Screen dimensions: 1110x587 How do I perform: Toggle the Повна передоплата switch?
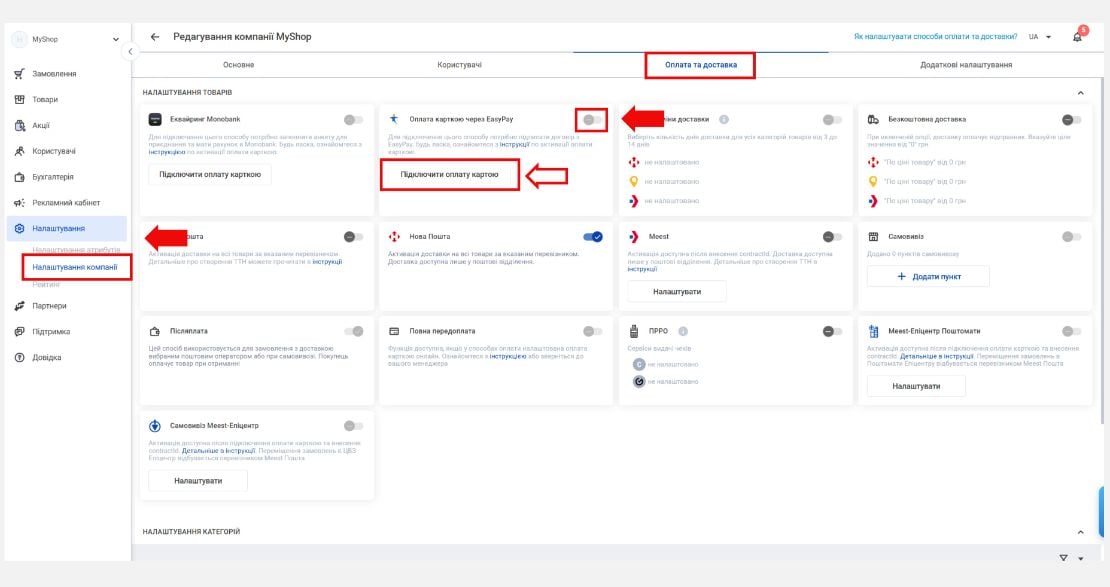click(x=593, y=331)
